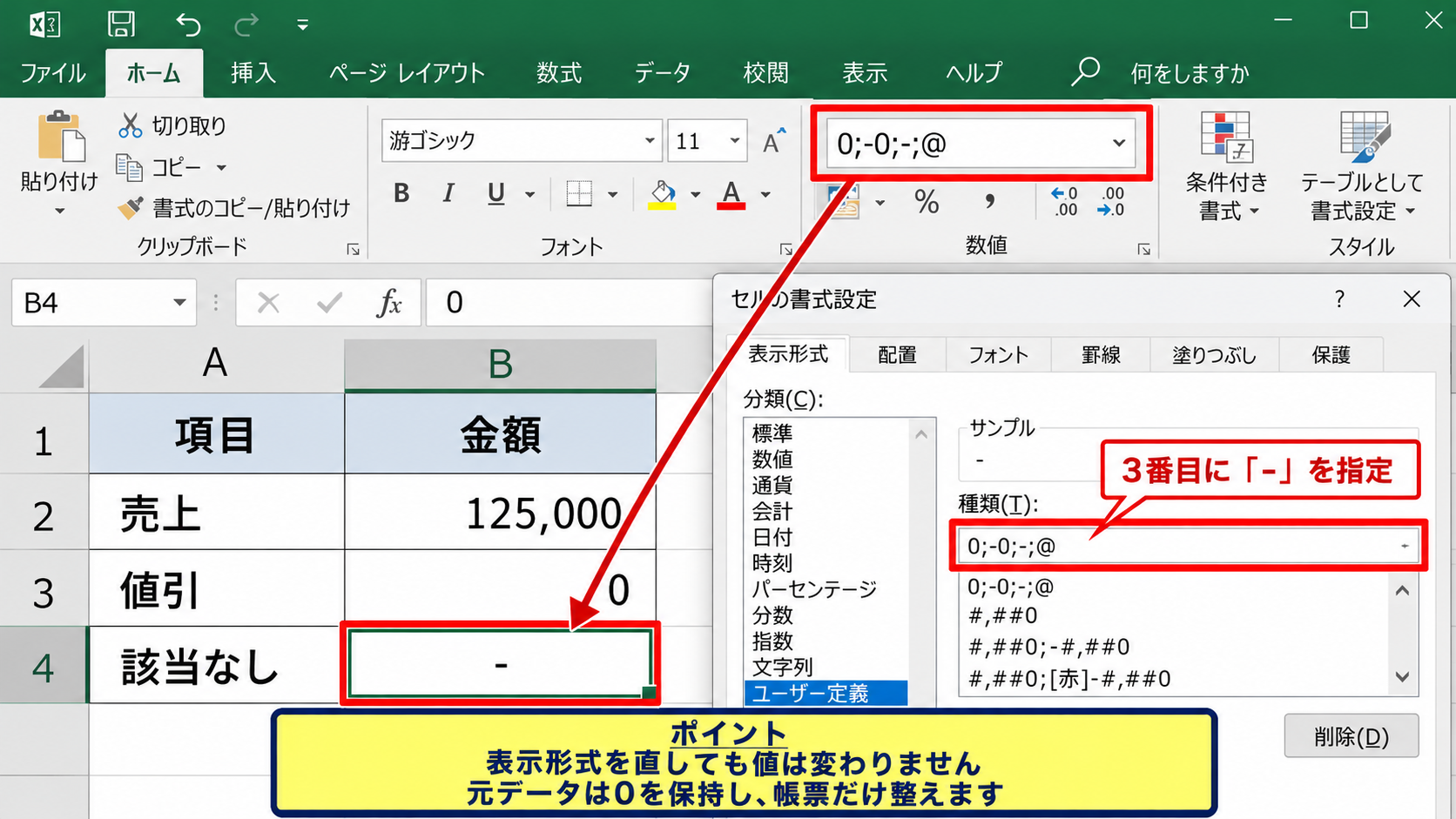This screenshot has height=819, width=1456.
Task: Open Format as Table (テーブルとして書式設定)
Action: [1362, 165]
